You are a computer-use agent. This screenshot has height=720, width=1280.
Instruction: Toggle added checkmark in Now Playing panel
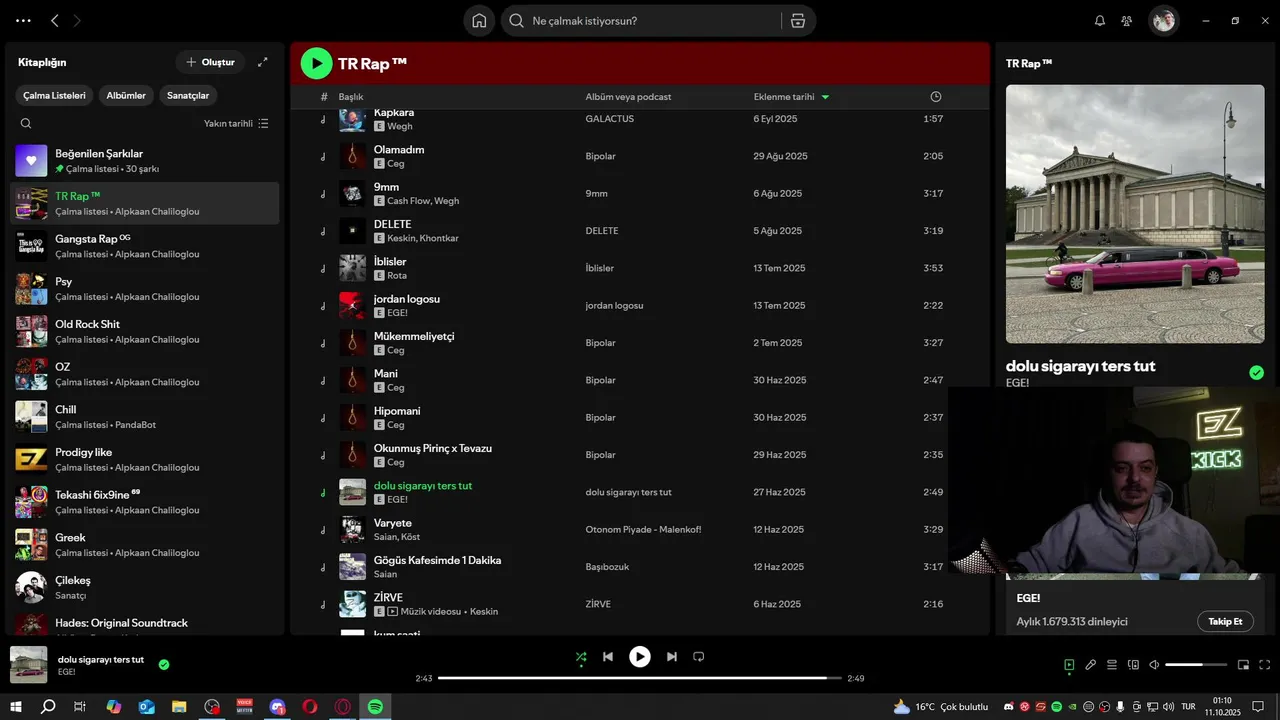(x=1256, y=373)
